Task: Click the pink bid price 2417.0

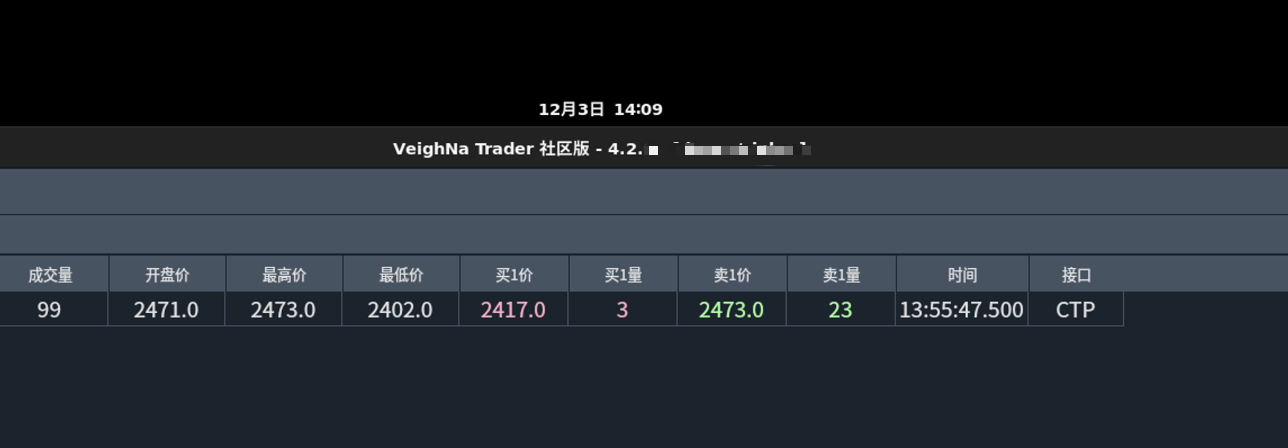Action: click(x=513, y=310)
